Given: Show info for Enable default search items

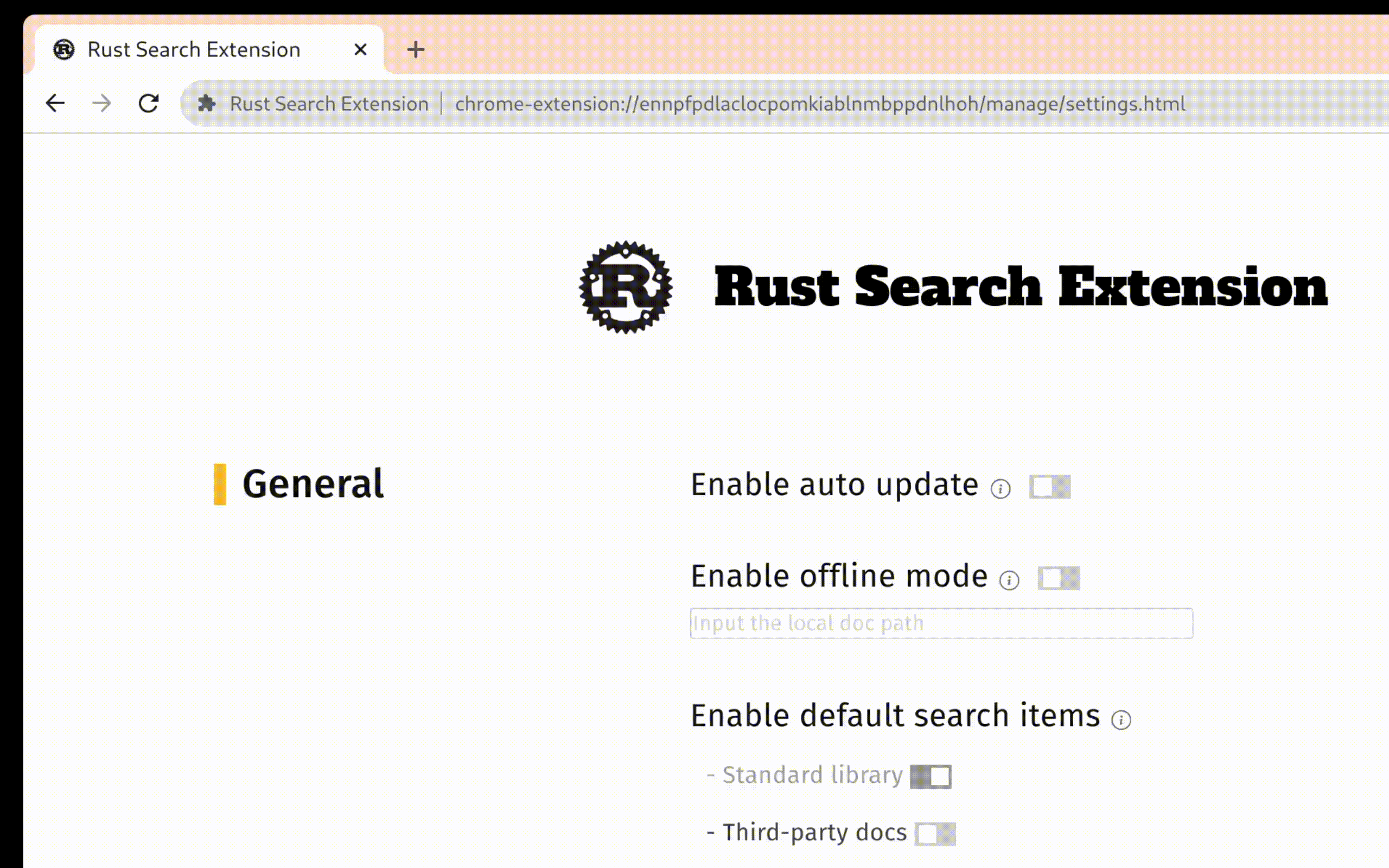Looking at the screenshot, I should 1121,719.
